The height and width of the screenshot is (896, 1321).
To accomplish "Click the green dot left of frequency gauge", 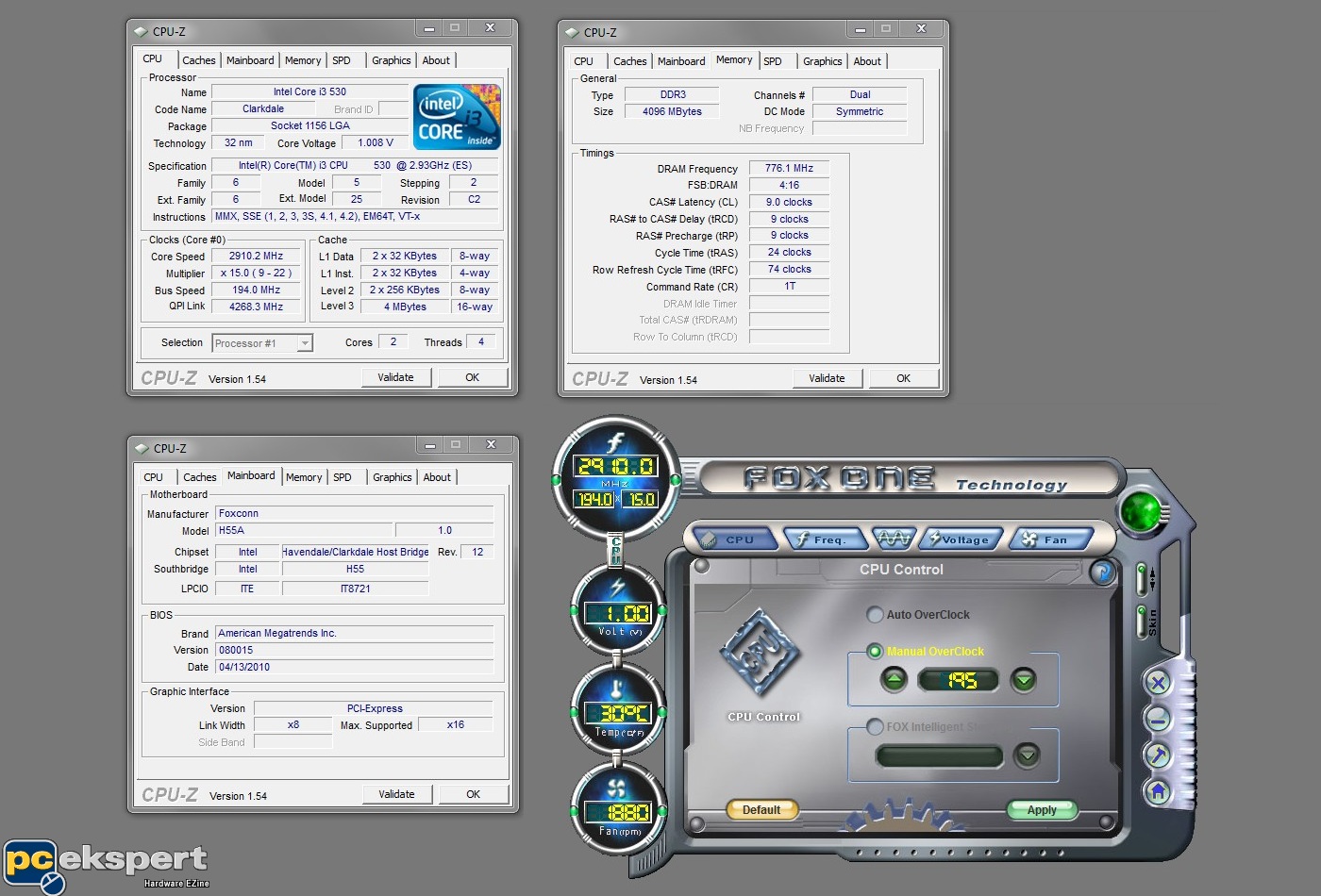I will (557, 480).
